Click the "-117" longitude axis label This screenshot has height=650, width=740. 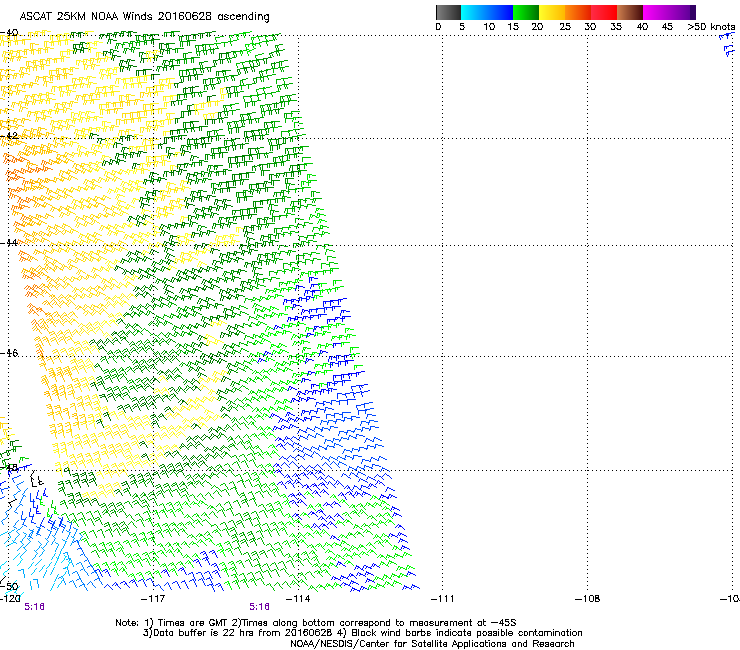[153, 599]
